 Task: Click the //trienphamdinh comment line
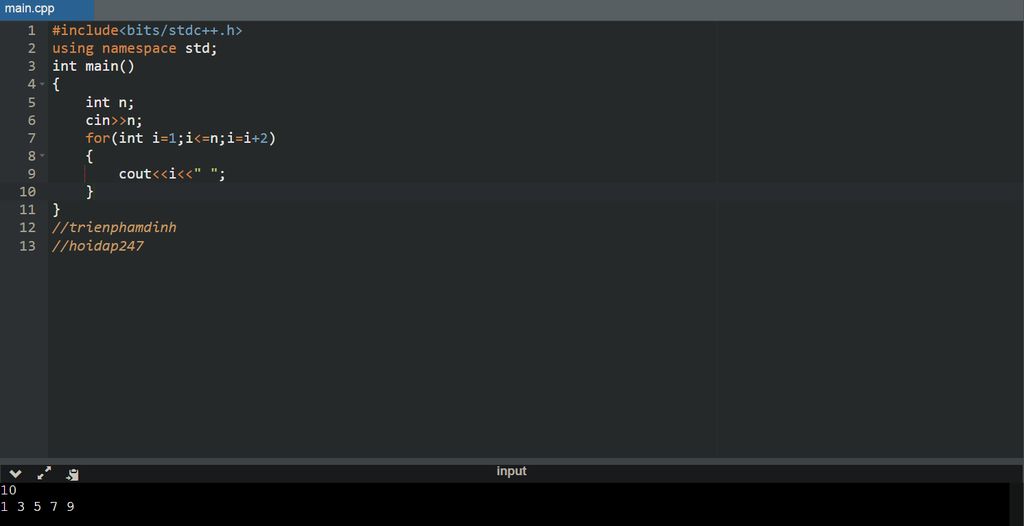(x=114, y=228)
